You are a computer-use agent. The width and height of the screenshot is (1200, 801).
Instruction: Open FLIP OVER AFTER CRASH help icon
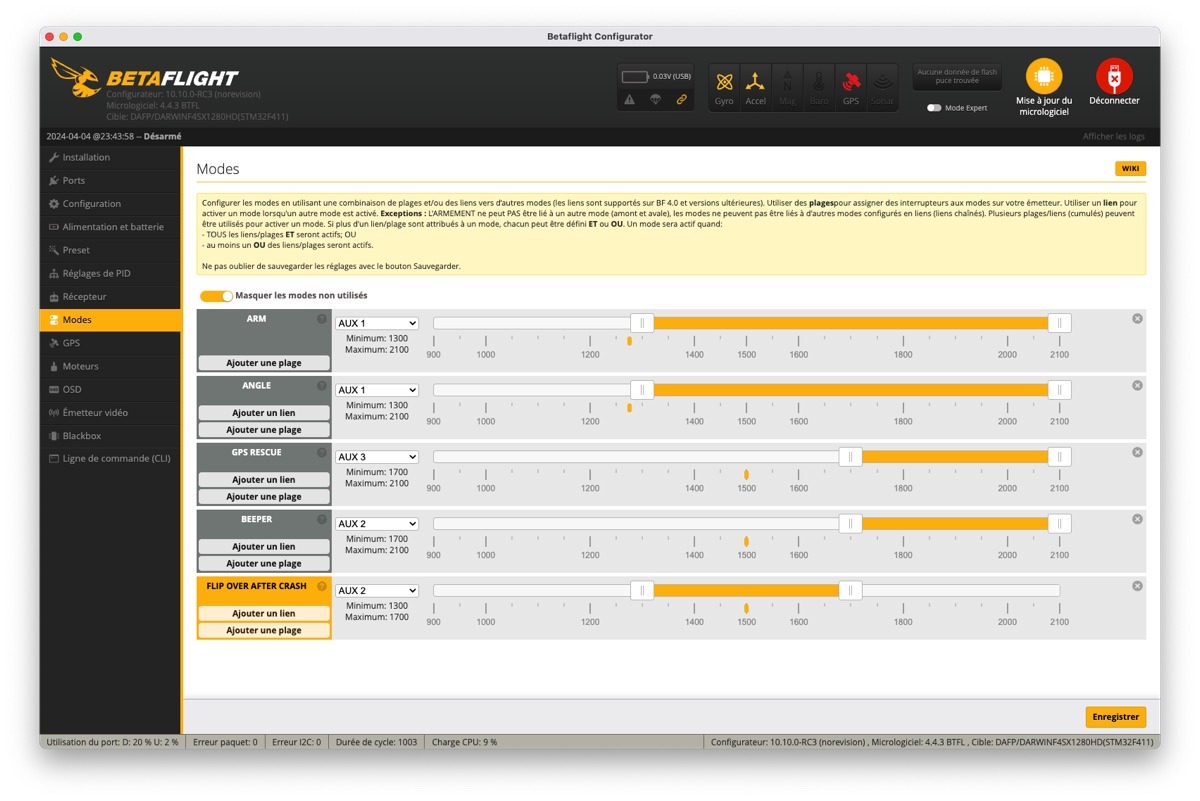pyautogui.click(x=322, y=587)
